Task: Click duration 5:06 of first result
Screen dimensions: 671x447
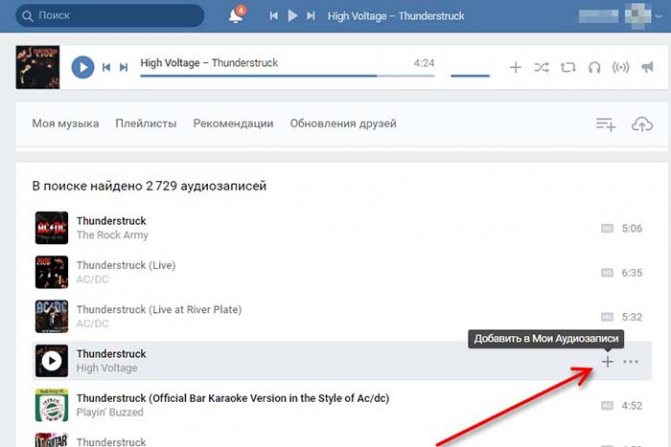Action: 632,228
